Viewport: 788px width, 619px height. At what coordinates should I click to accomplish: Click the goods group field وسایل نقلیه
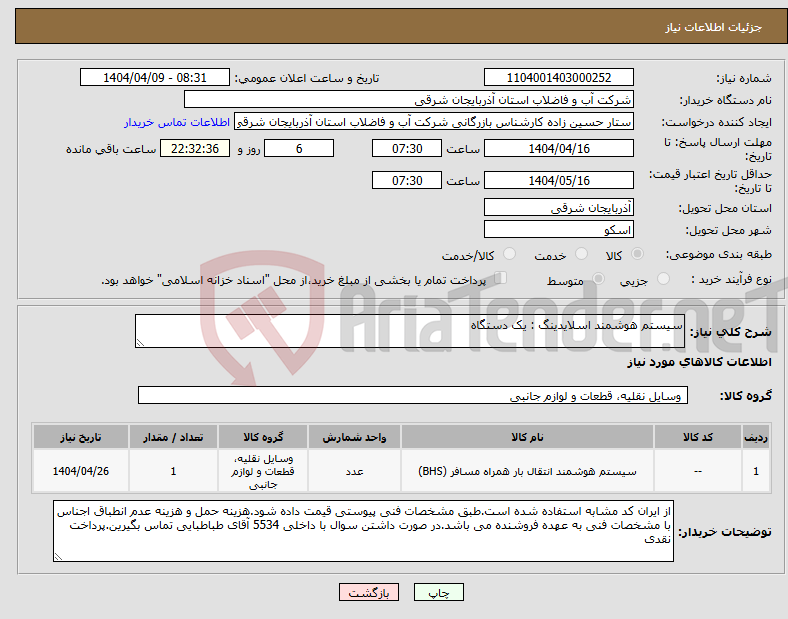413,395
